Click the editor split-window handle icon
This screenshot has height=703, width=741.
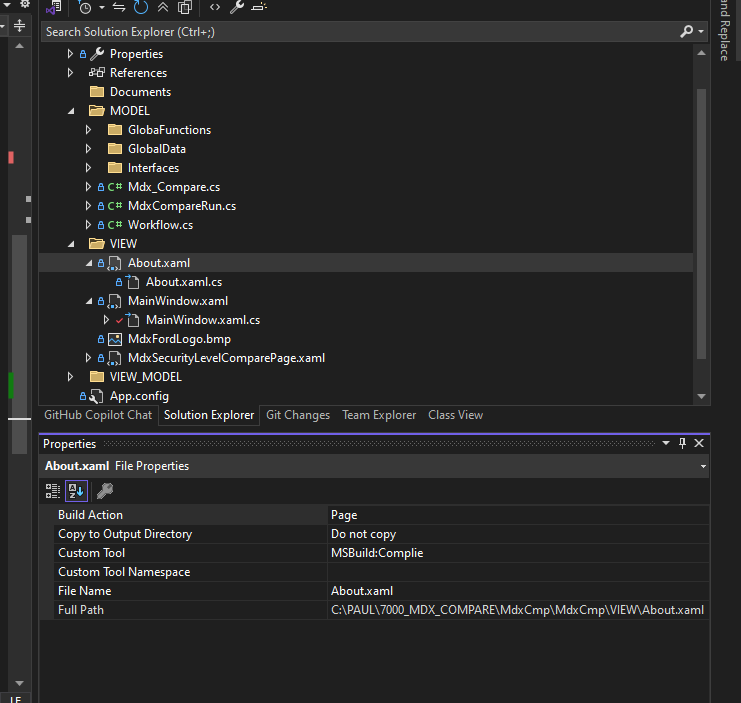[19, 26]
